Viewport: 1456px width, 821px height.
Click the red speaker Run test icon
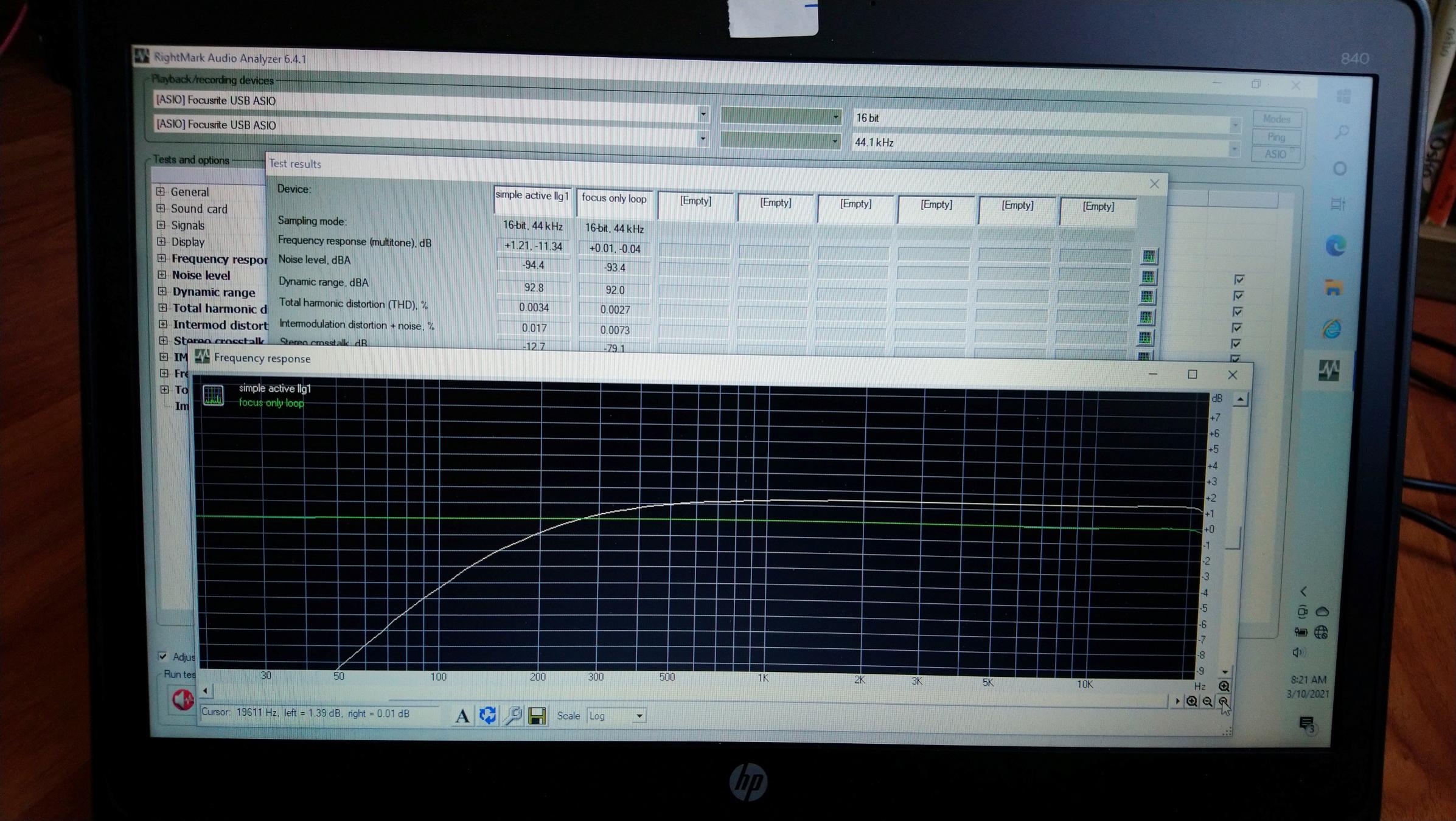[x=182, y=699]
